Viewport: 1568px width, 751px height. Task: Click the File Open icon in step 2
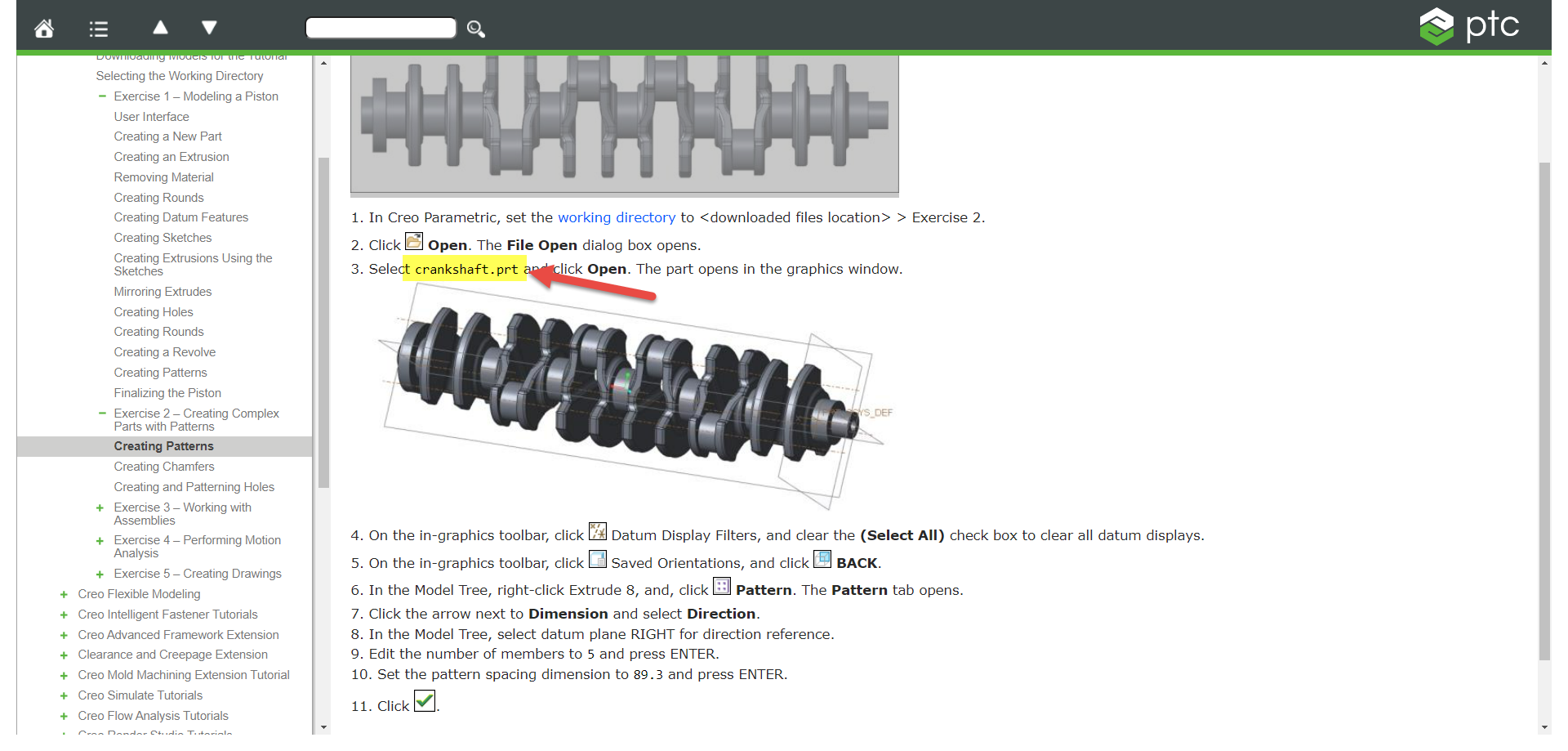(x=414, y=241)
